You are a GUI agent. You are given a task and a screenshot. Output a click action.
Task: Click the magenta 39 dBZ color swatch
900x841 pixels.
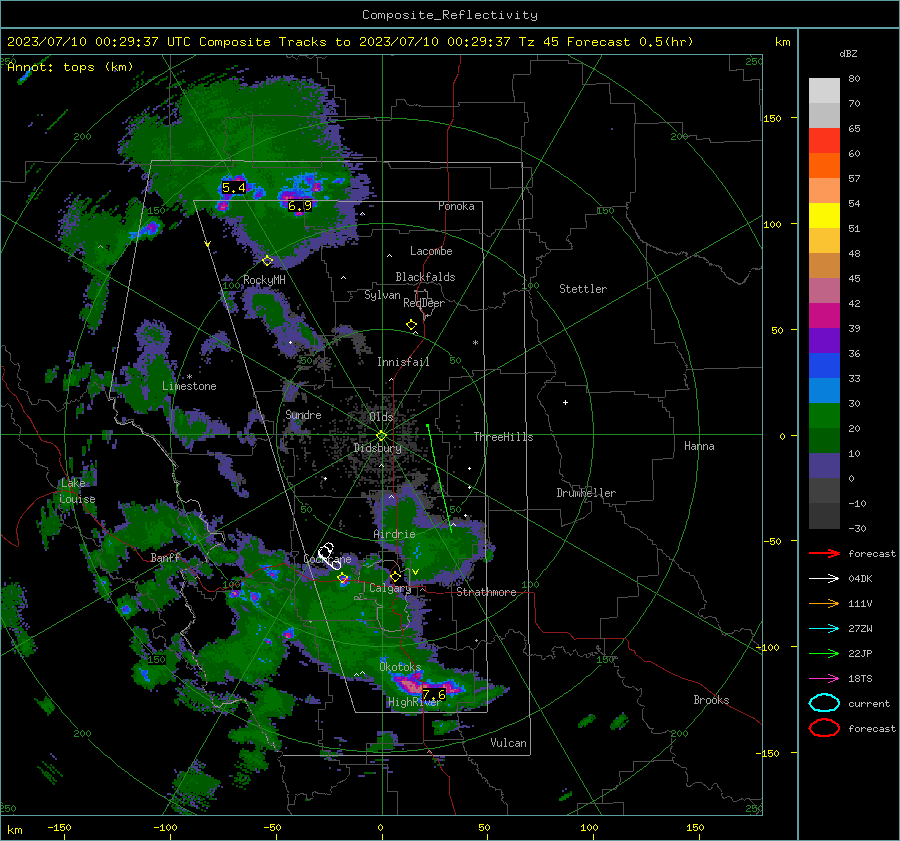824,316
